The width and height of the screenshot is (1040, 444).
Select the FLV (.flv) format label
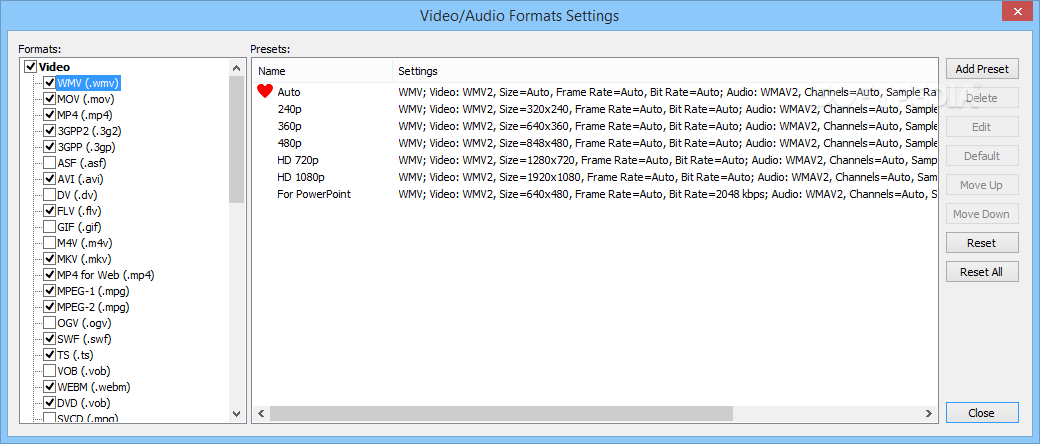[79, 211]
